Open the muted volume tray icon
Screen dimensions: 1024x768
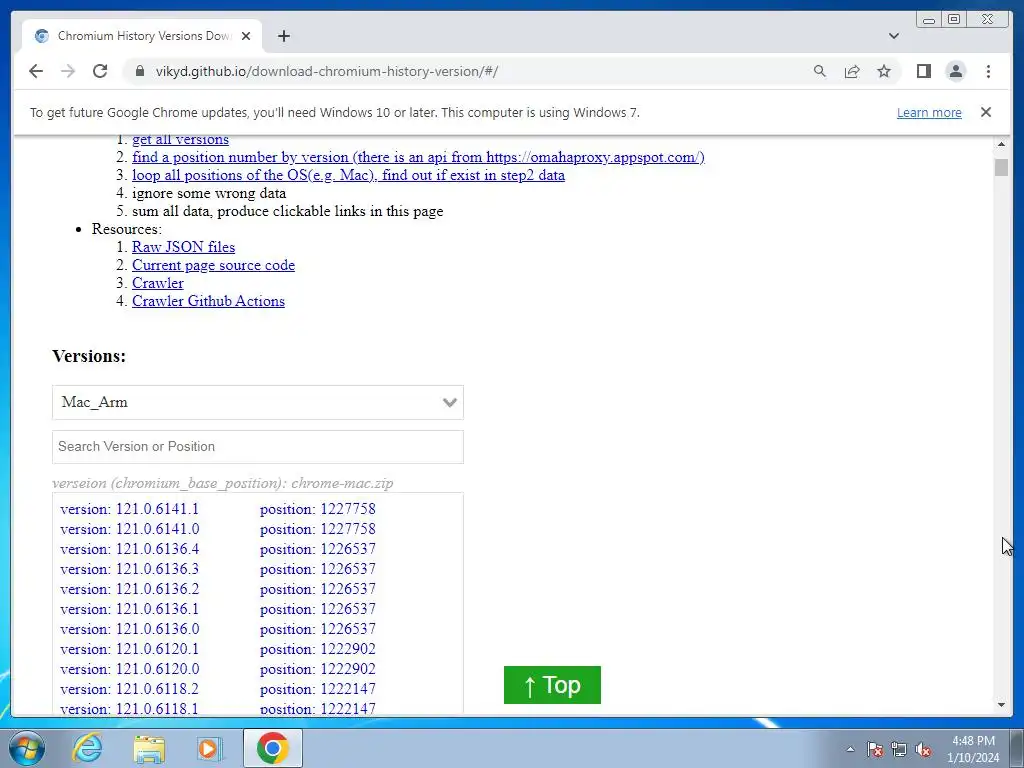click(x=923, y=749)
